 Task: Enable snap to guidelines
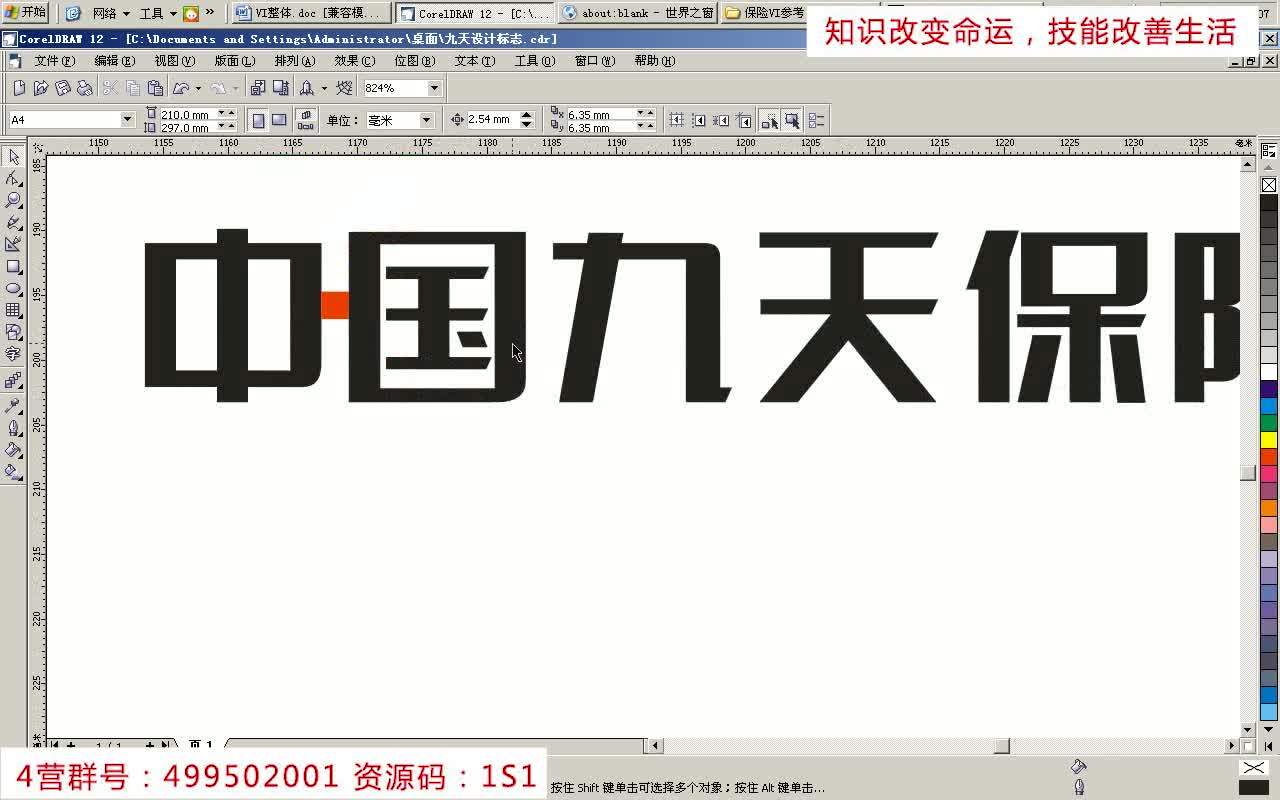coord(698,119)
